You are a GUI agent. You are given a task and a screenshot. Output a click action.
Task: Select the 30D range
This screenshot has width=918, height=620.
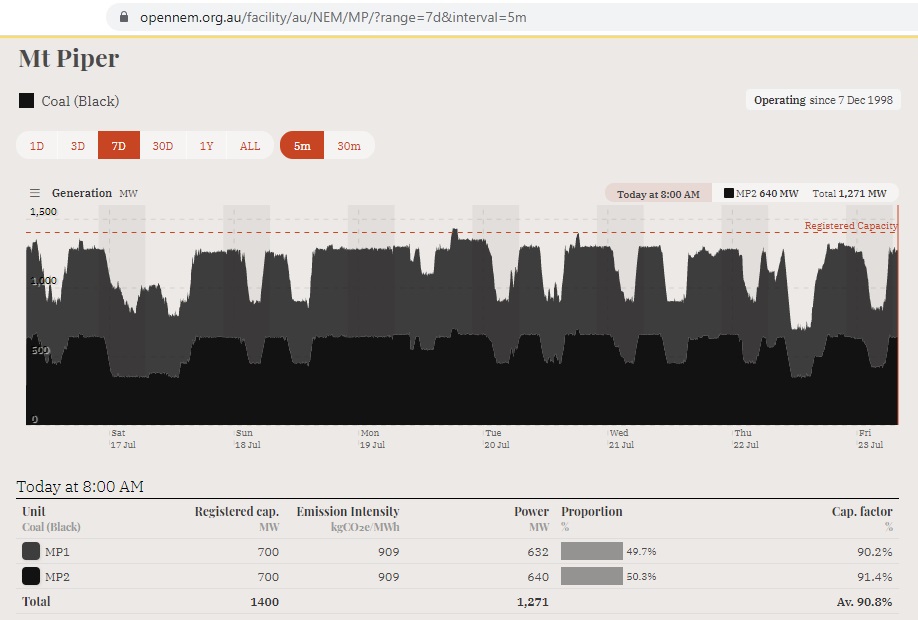coord(163,146)
